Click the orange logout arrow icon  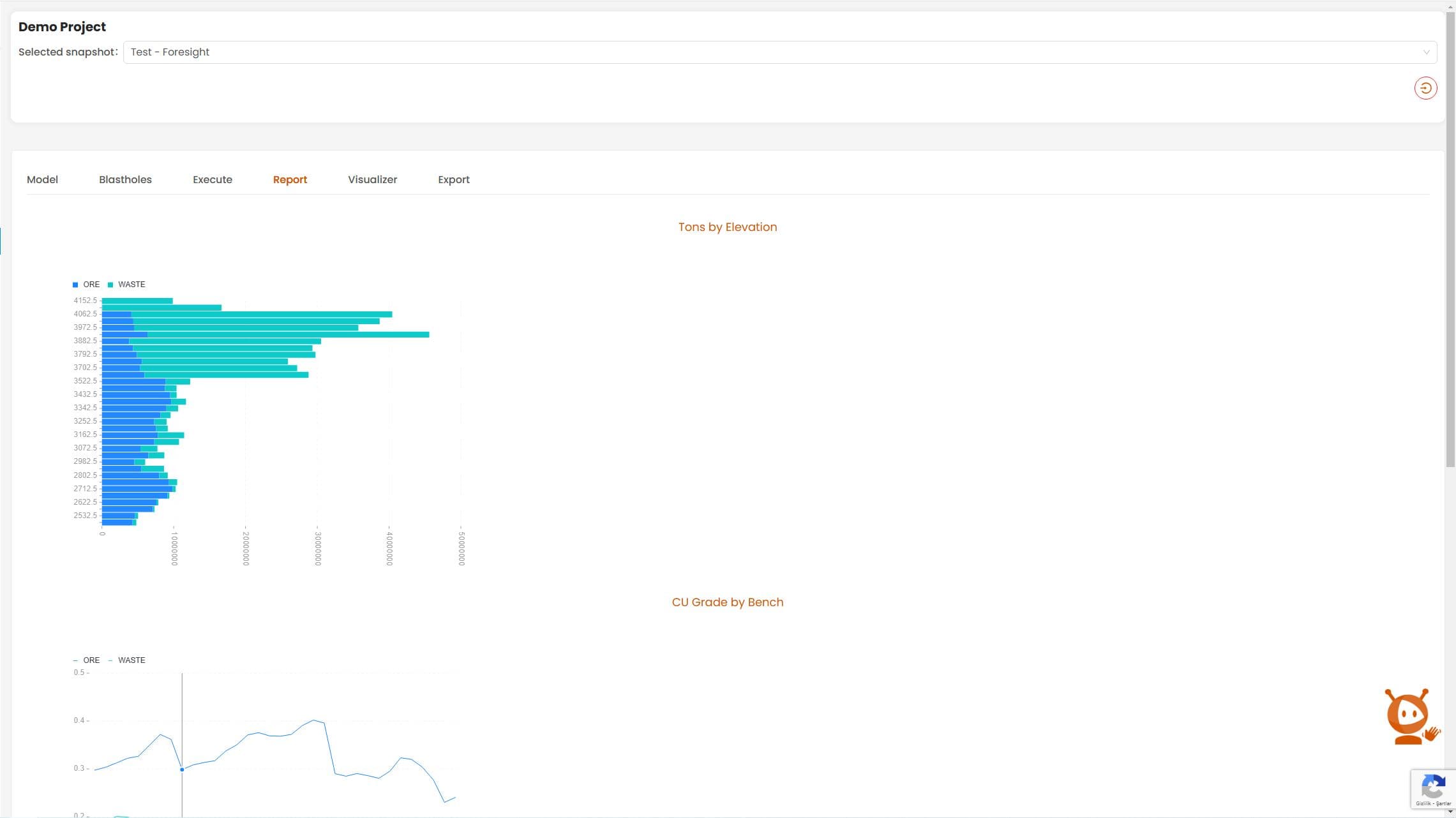pos(1425,88)
